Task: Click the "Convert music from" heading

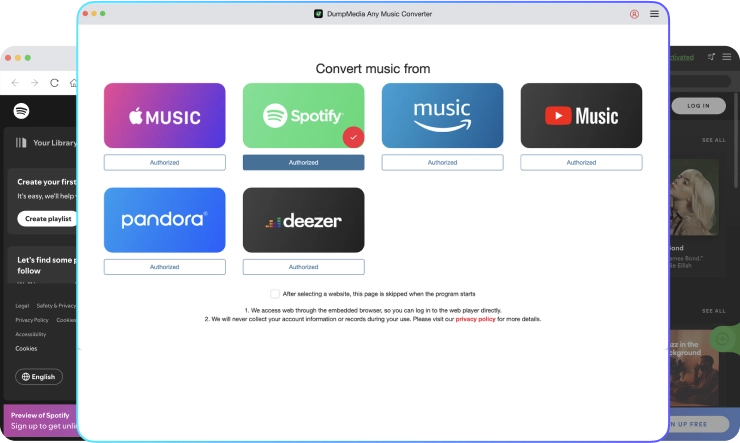Action: [x=373, y=69]
